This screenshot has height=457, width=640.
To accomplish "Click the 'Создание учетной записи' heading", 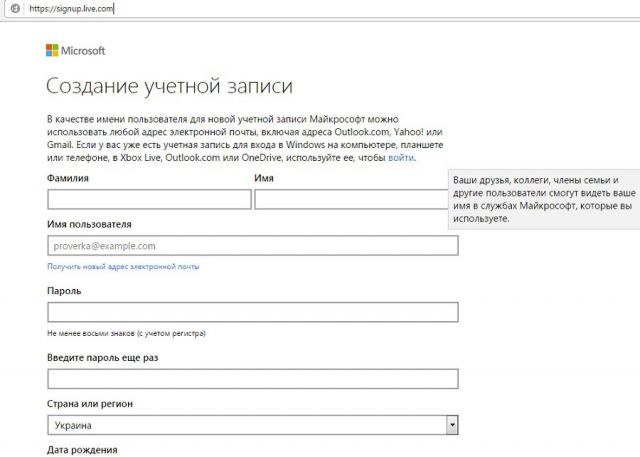I will 169,86.
